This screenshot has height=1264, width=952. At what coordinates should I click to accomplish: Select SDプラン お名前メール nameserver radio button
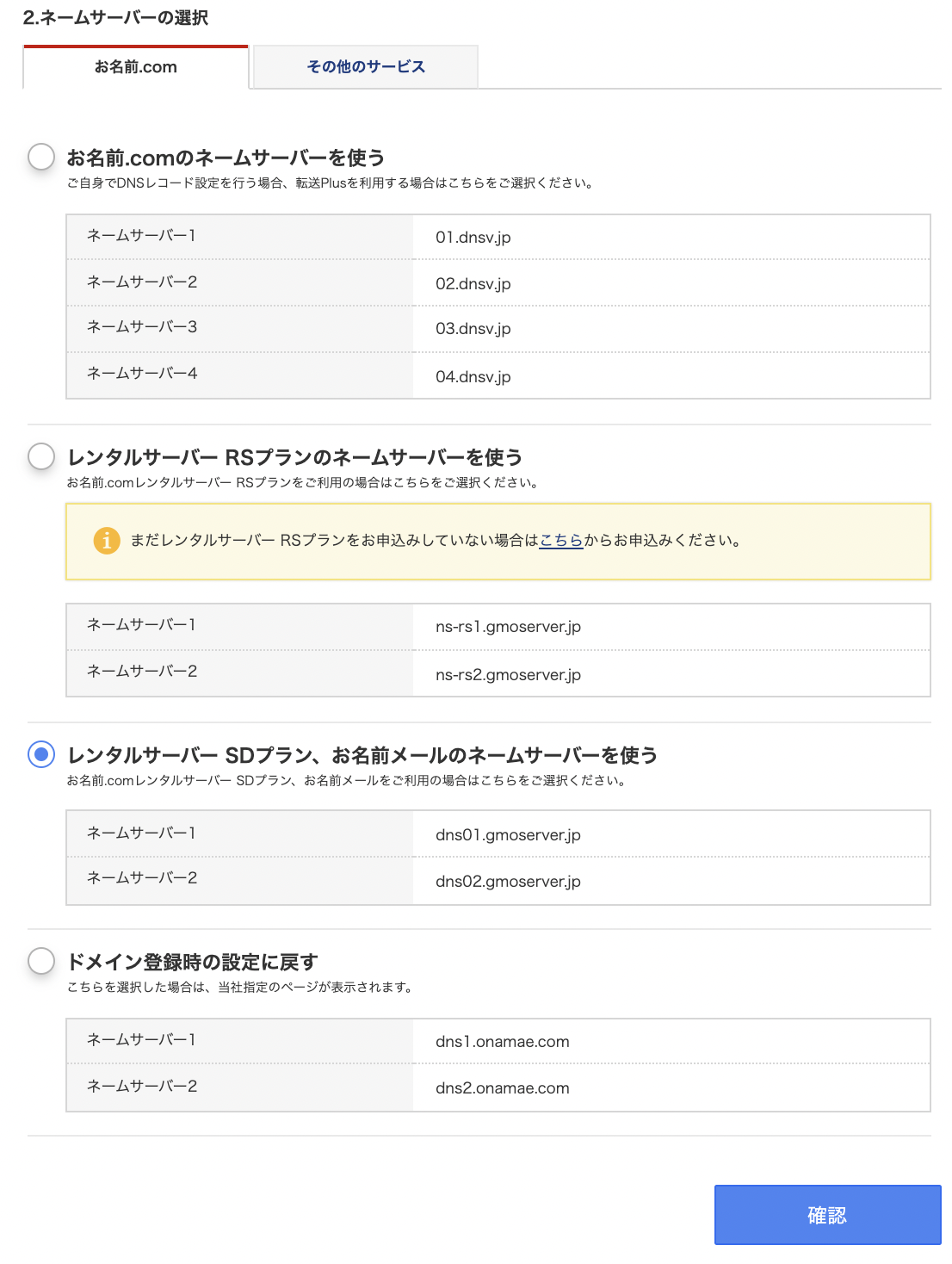(x=40, y=753)
